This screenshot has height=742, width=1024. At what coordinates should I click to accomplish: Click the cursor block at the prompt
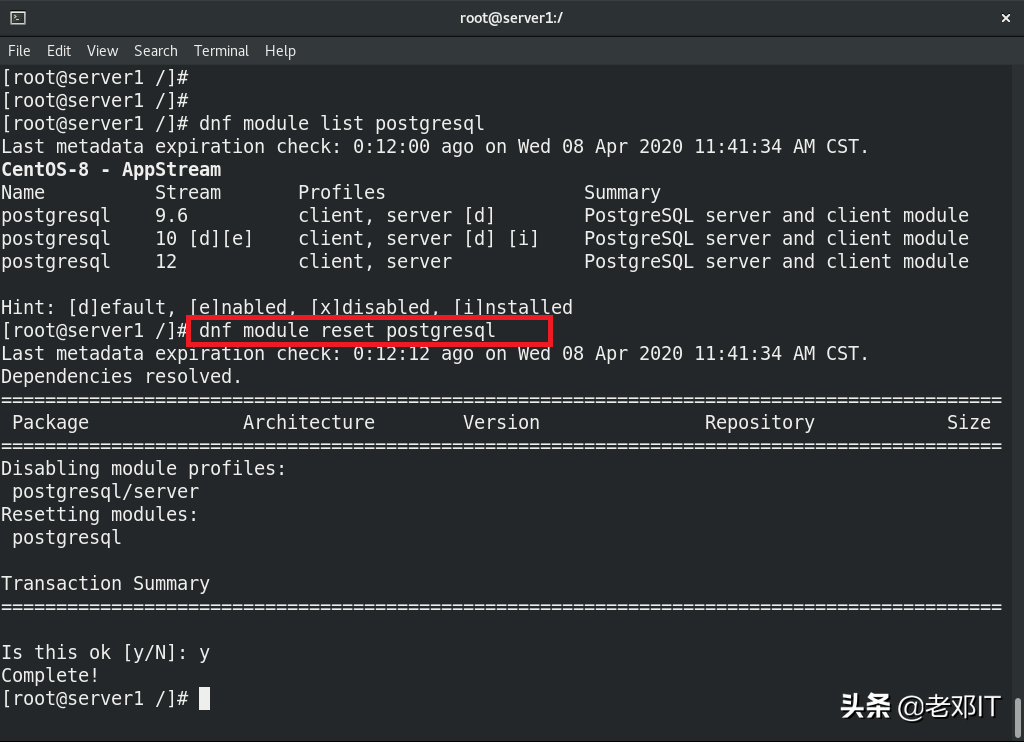point(204,698)
